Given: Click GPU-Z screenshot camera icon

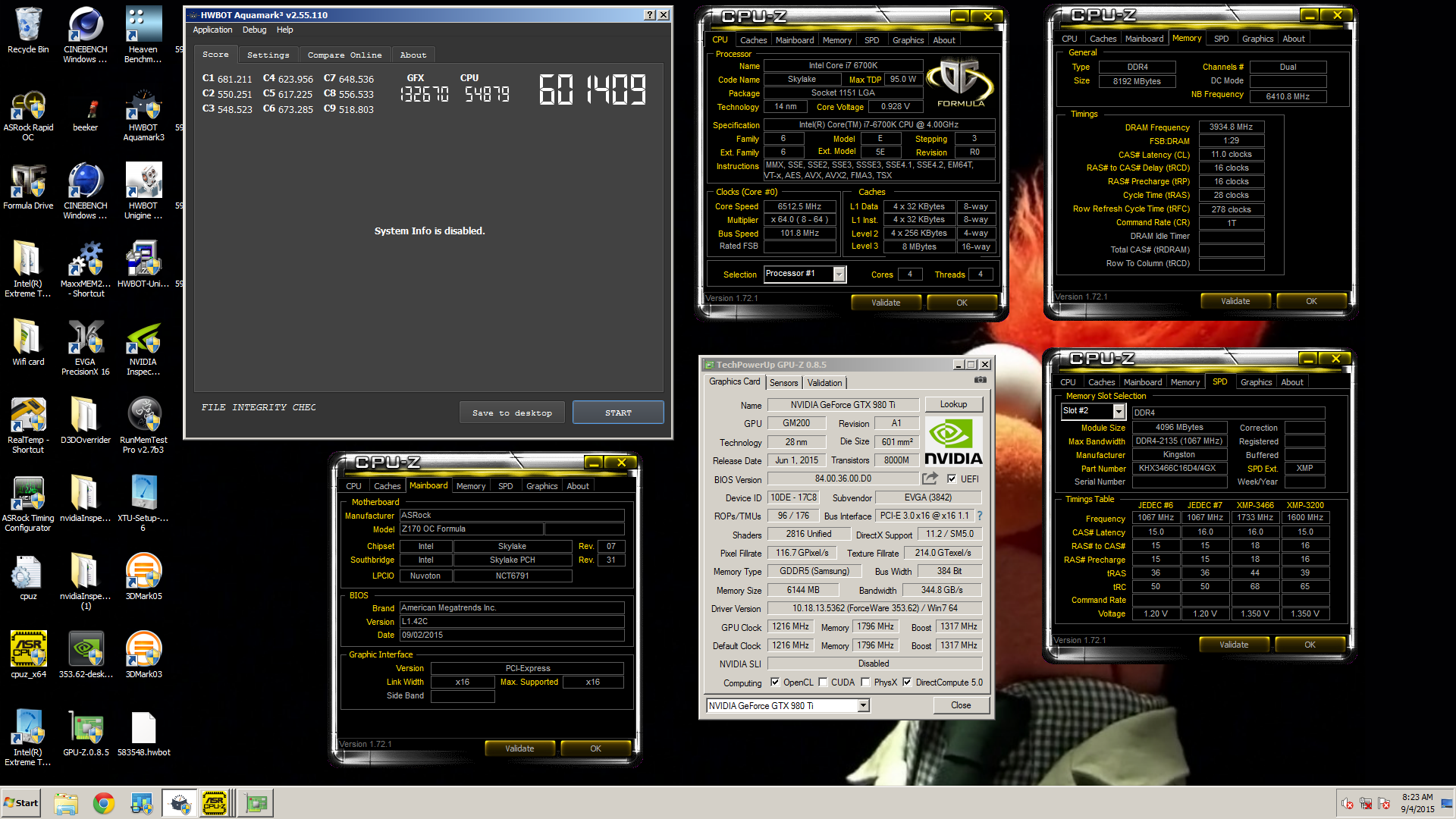Looking at the screenshot, I should (x=981, y=380).
